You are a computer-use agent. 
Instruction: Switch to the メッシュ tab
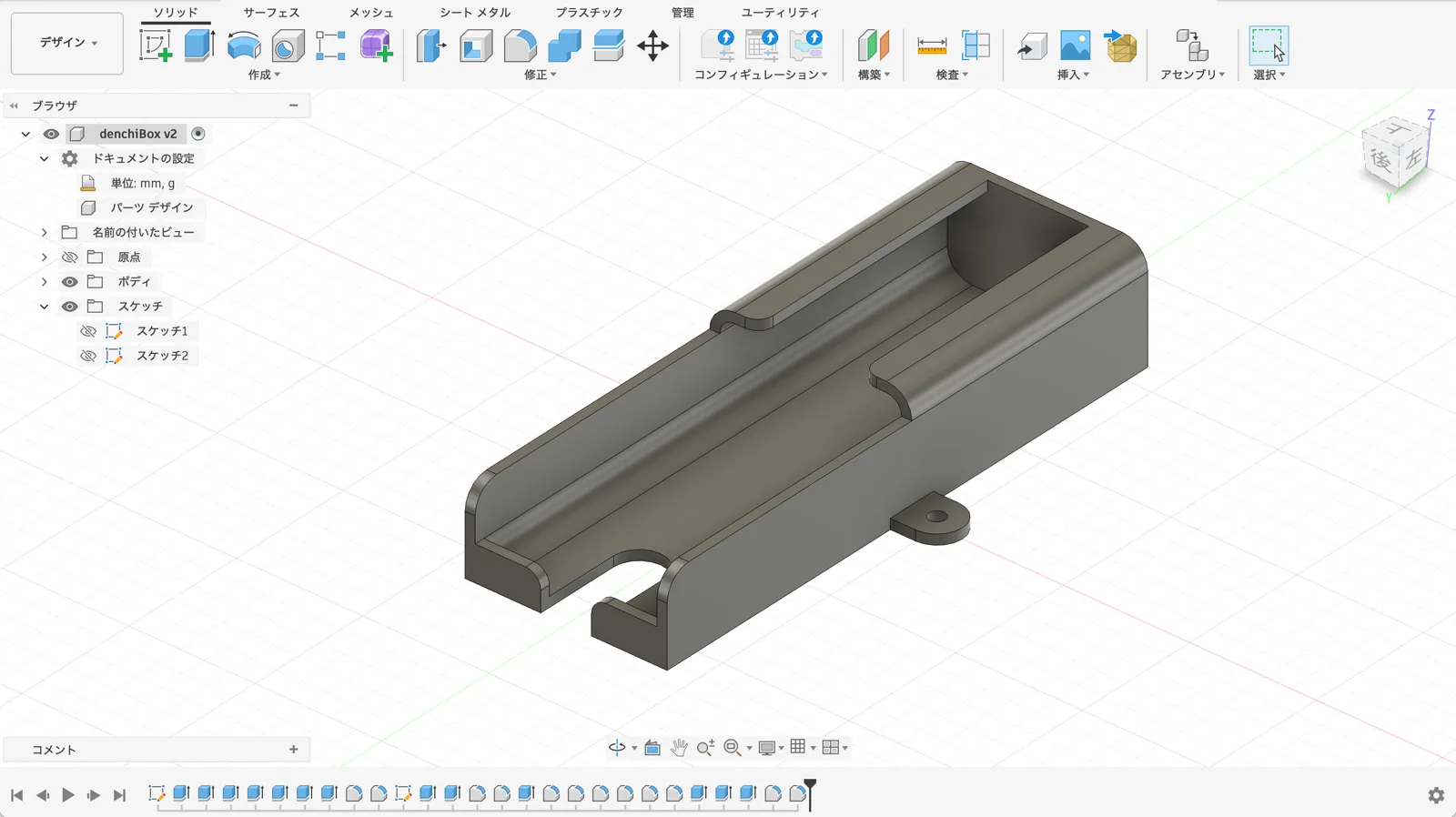click(371, 13)
